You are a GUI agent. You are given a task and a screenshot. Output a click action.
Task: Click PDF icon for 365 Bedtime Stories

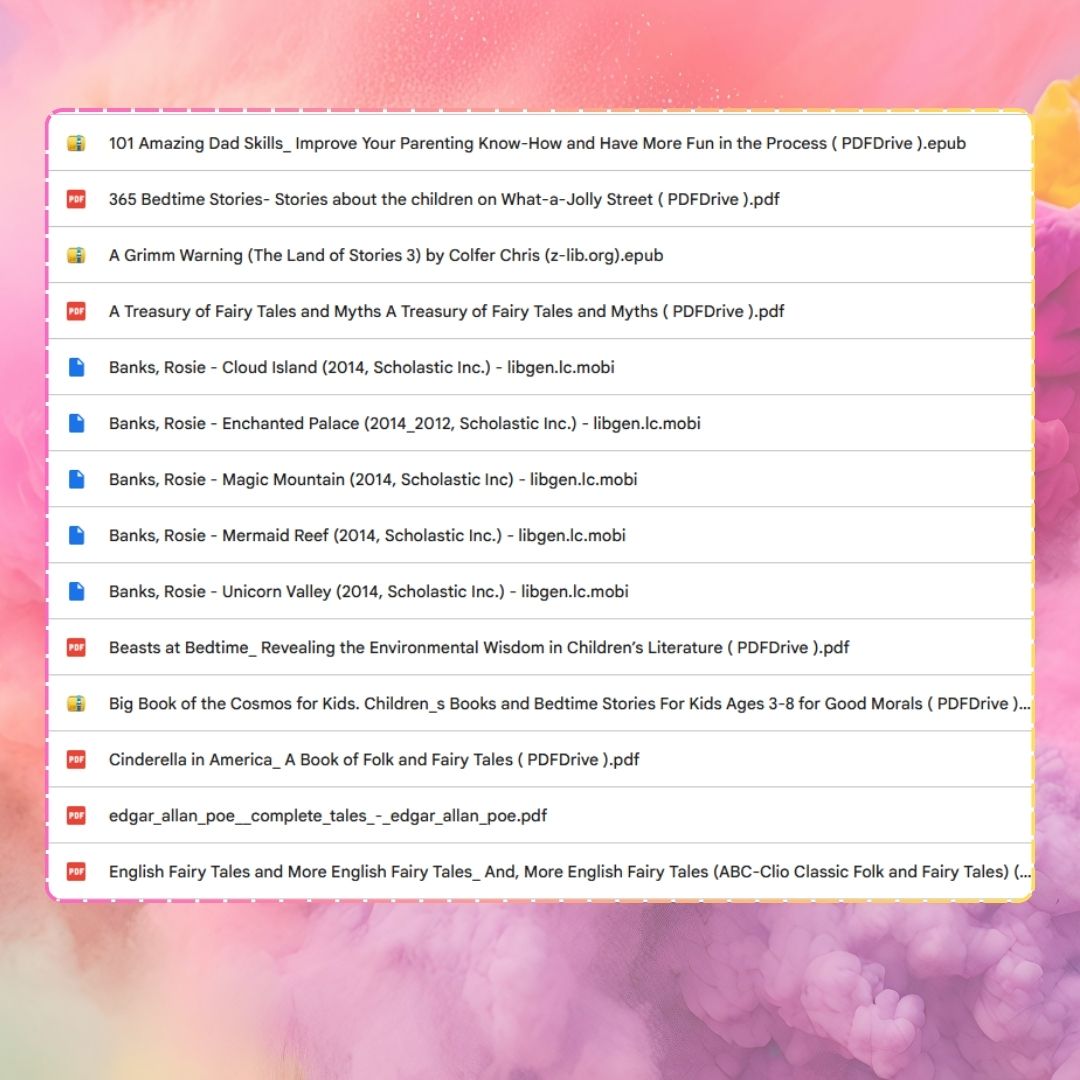tap(76, 199)
